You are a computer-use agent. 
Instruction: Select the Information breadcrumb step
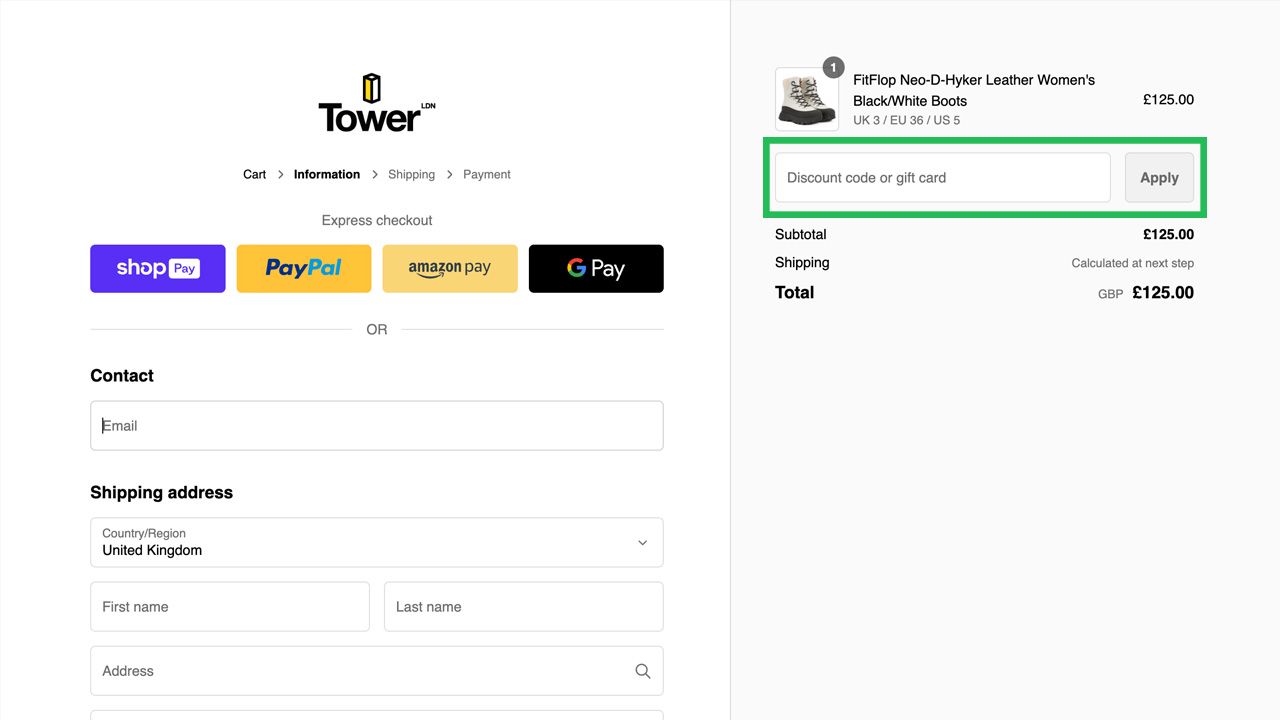coord(327,174)
